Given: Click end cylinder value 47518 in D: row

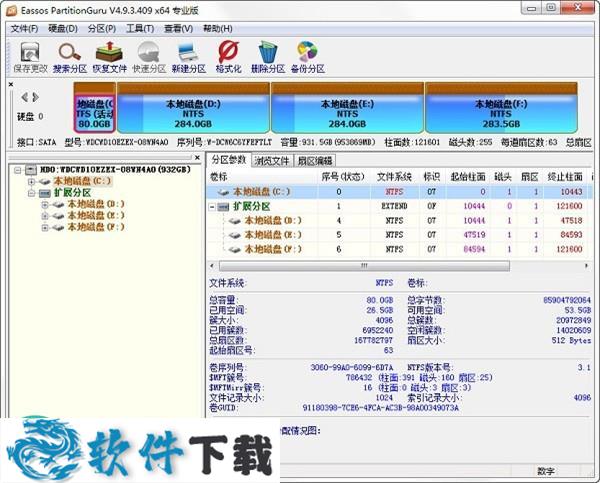Looking at the screenshot, I should [571, 221].
